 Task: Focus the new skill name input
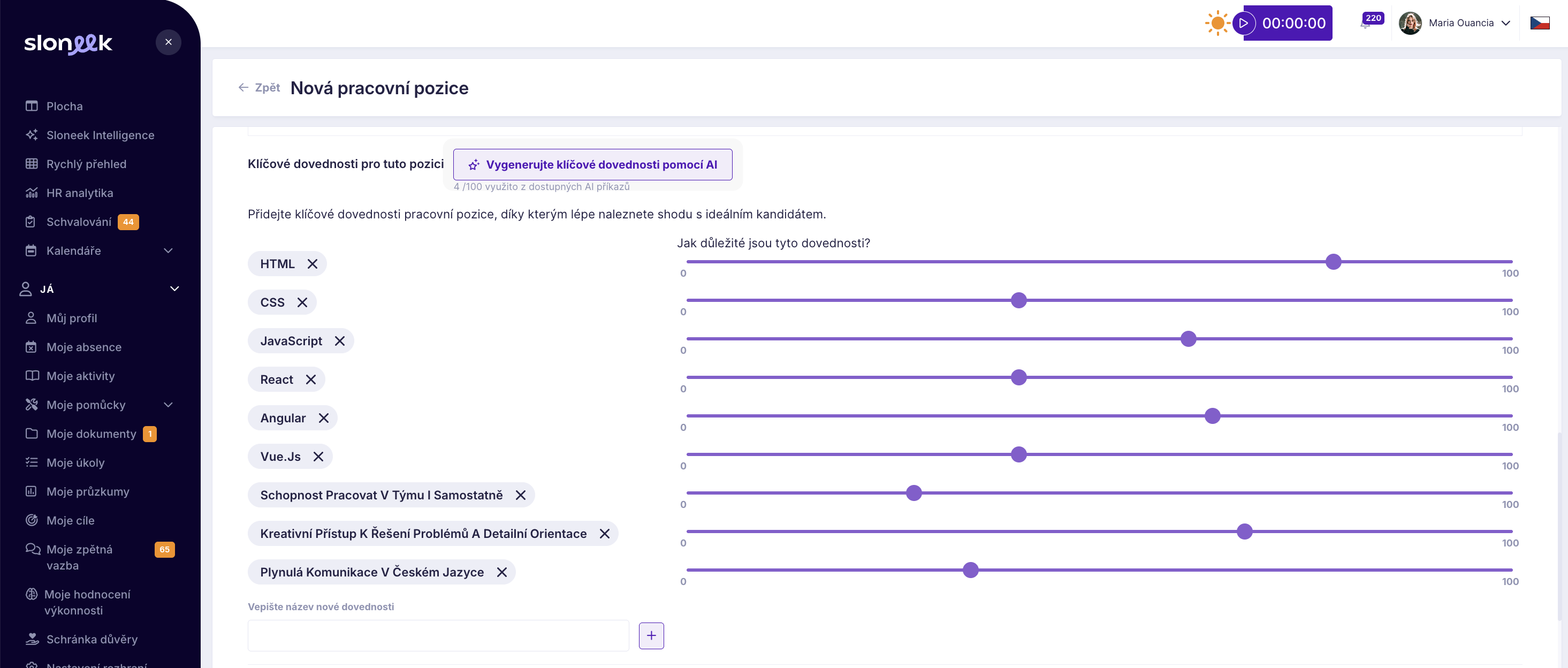[x=438, y=636]
